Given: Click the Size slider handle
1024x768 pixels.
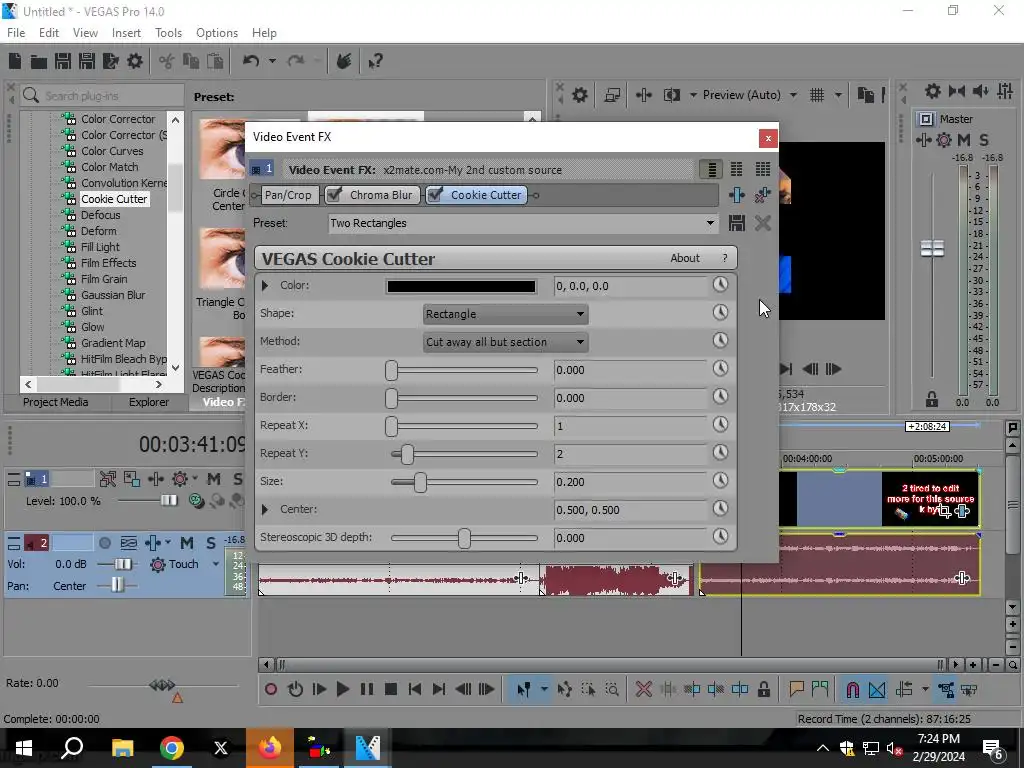Looking at the screenshot, I should coord(420,483).
